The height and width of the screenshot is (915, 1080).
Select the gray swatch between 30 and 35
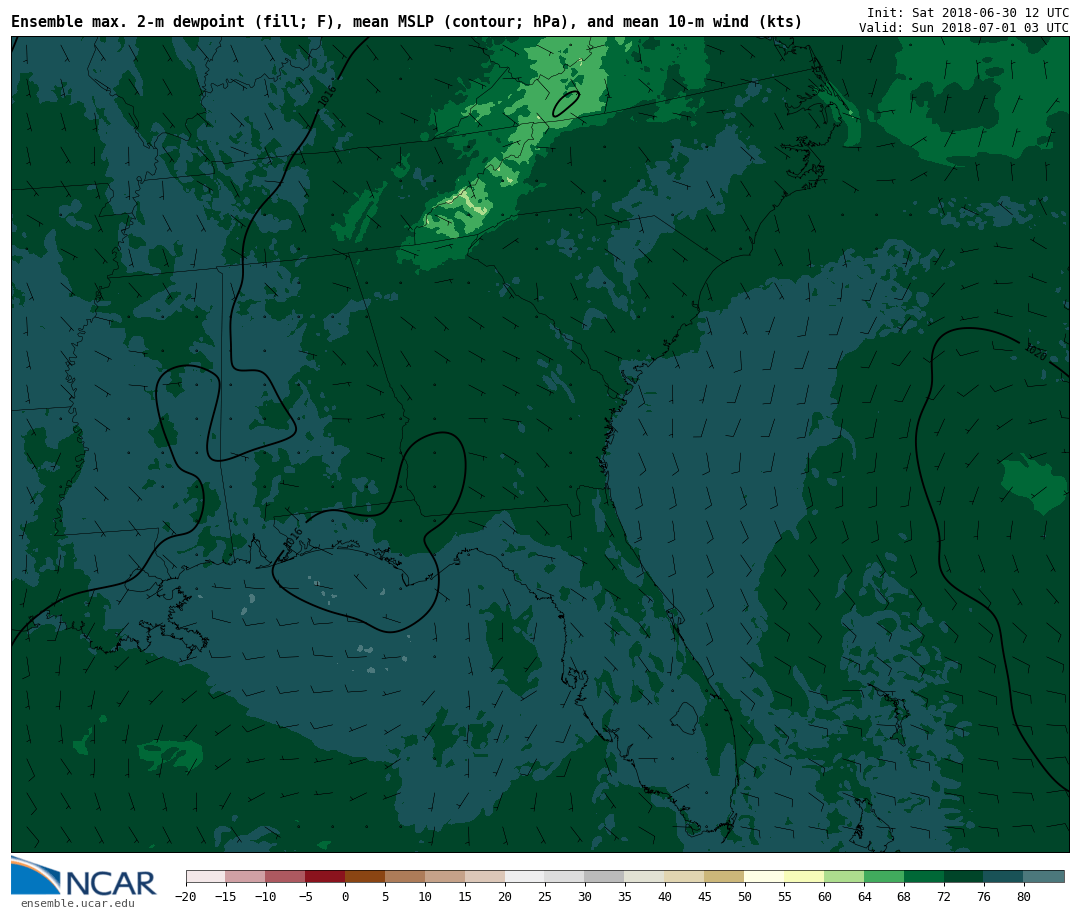[x=604, y=876]
